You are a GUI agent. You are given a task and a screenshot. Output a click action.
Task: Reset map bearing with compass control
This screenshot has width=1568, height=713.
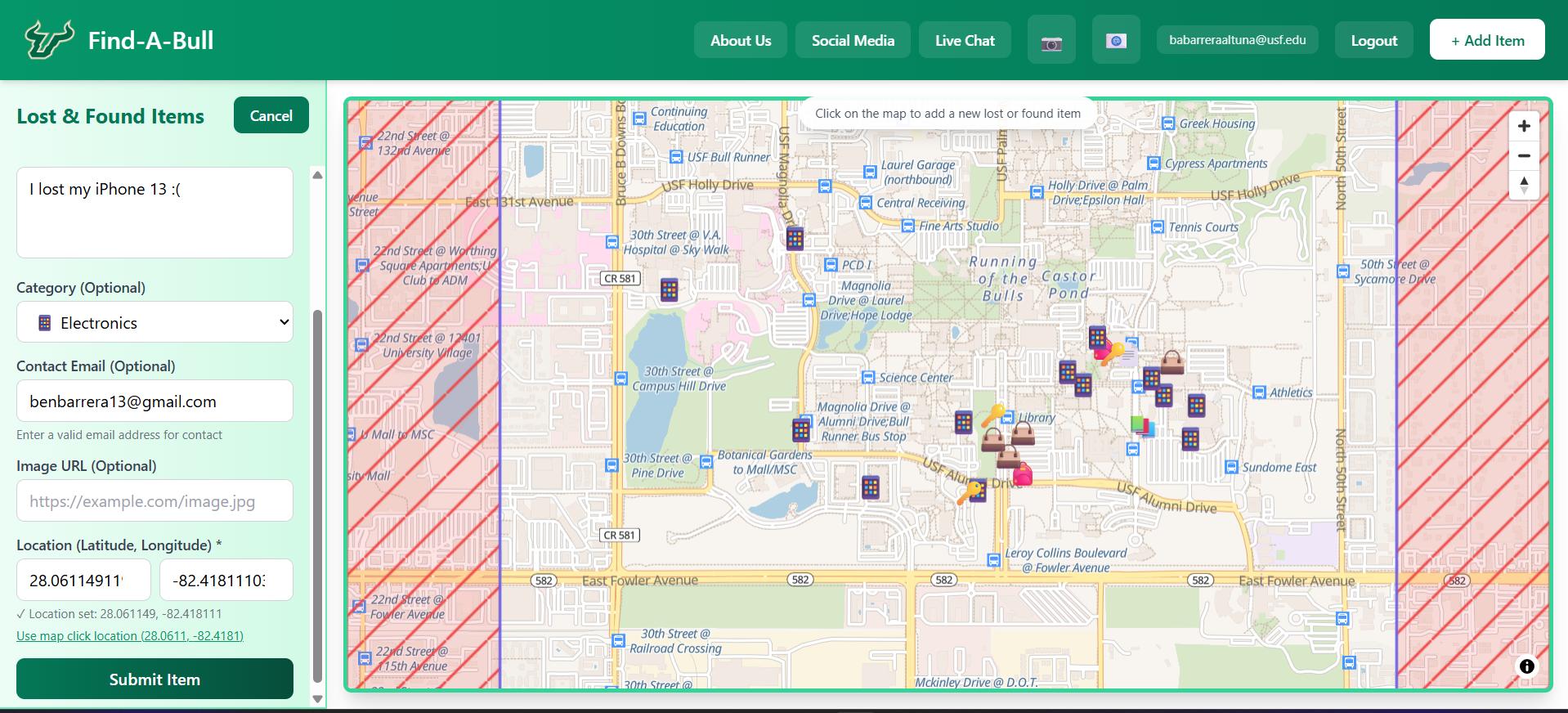(1524, 185)
